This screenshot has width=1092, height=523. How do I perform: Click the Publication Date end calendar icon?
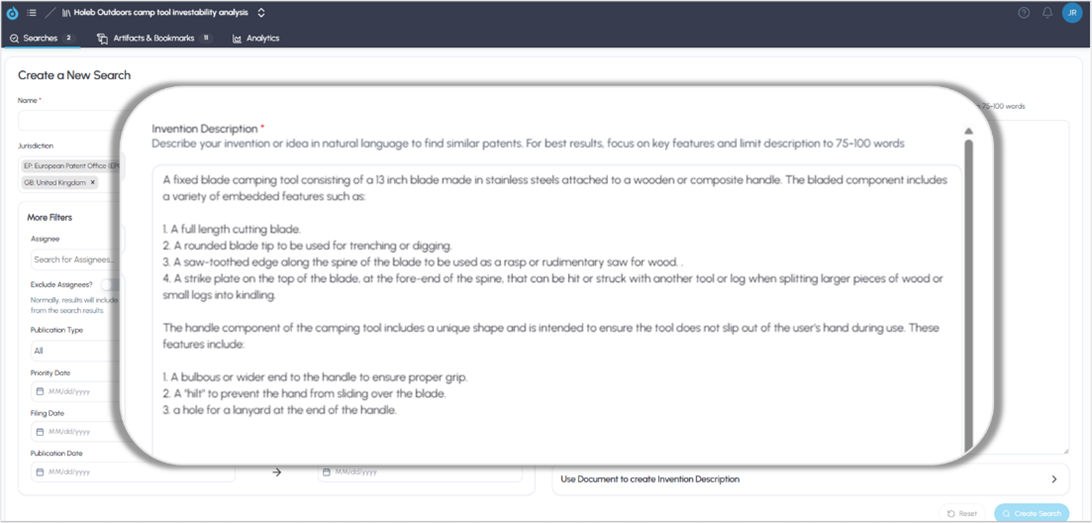coord(328,471)
